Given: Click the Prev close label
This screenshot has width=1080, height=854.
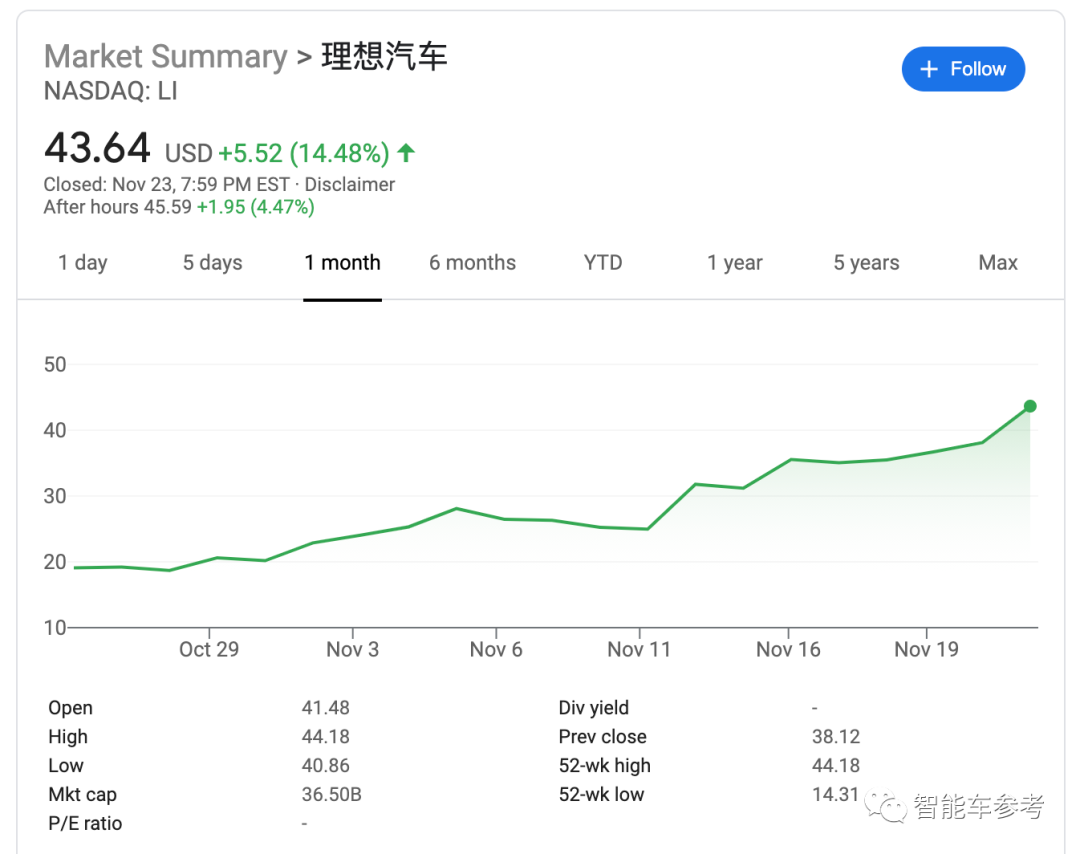Looking at the screenshot, I should tap(603, 736).
